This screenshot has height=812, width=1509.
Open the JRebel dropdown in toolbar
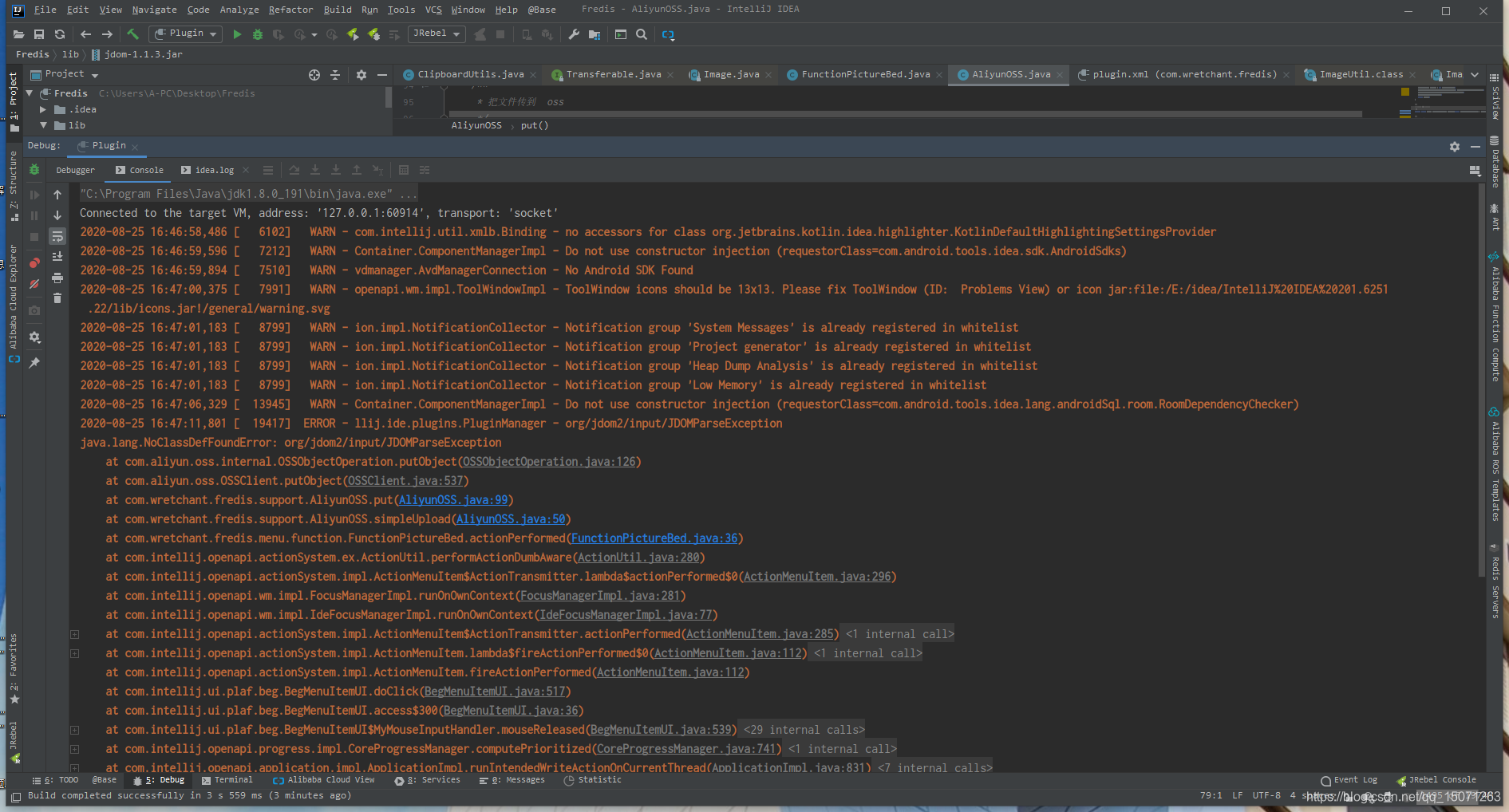436,34
